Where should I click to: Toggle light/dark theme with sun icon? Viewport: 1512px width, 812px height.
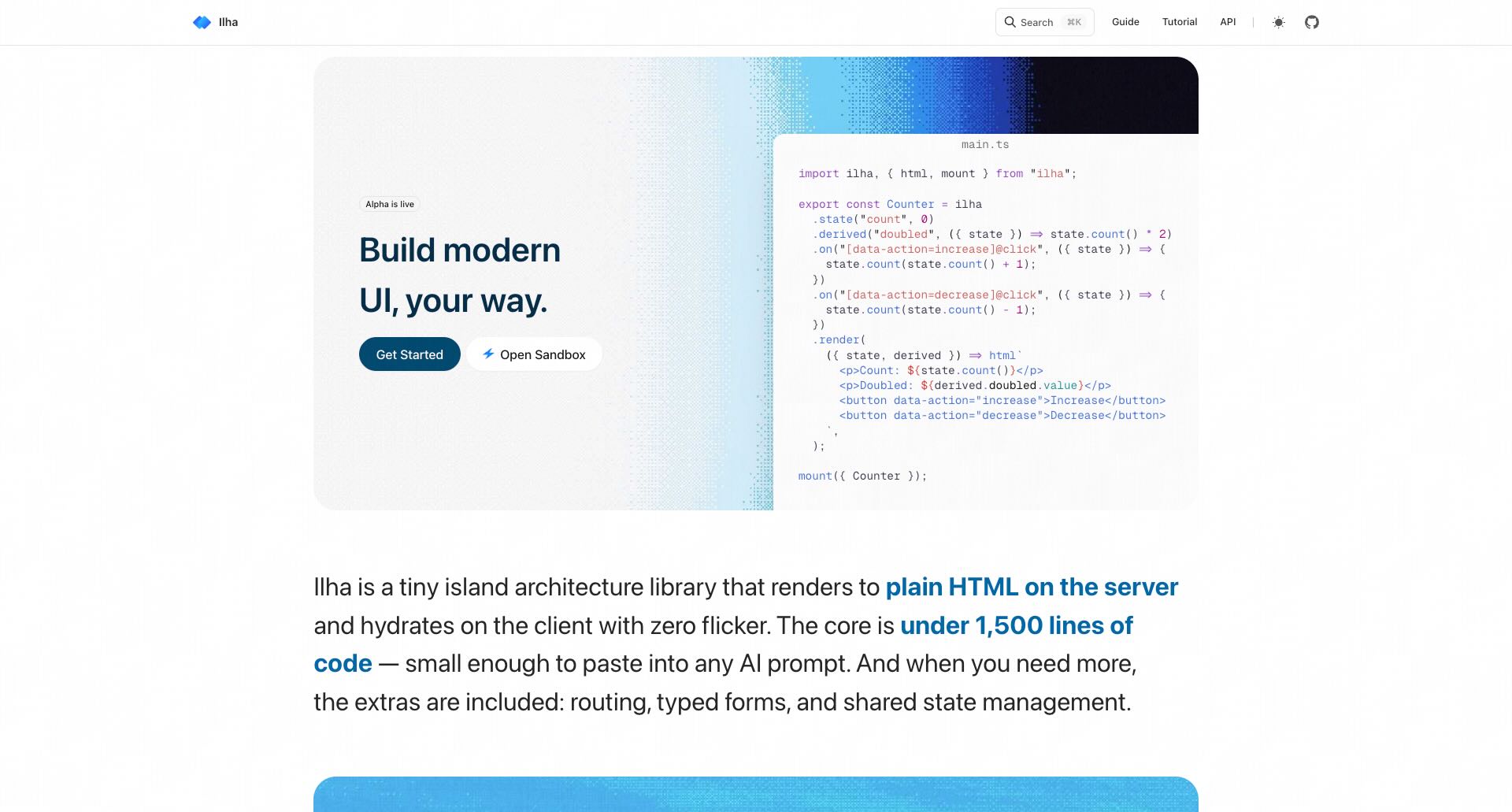tap(1279, 22)
